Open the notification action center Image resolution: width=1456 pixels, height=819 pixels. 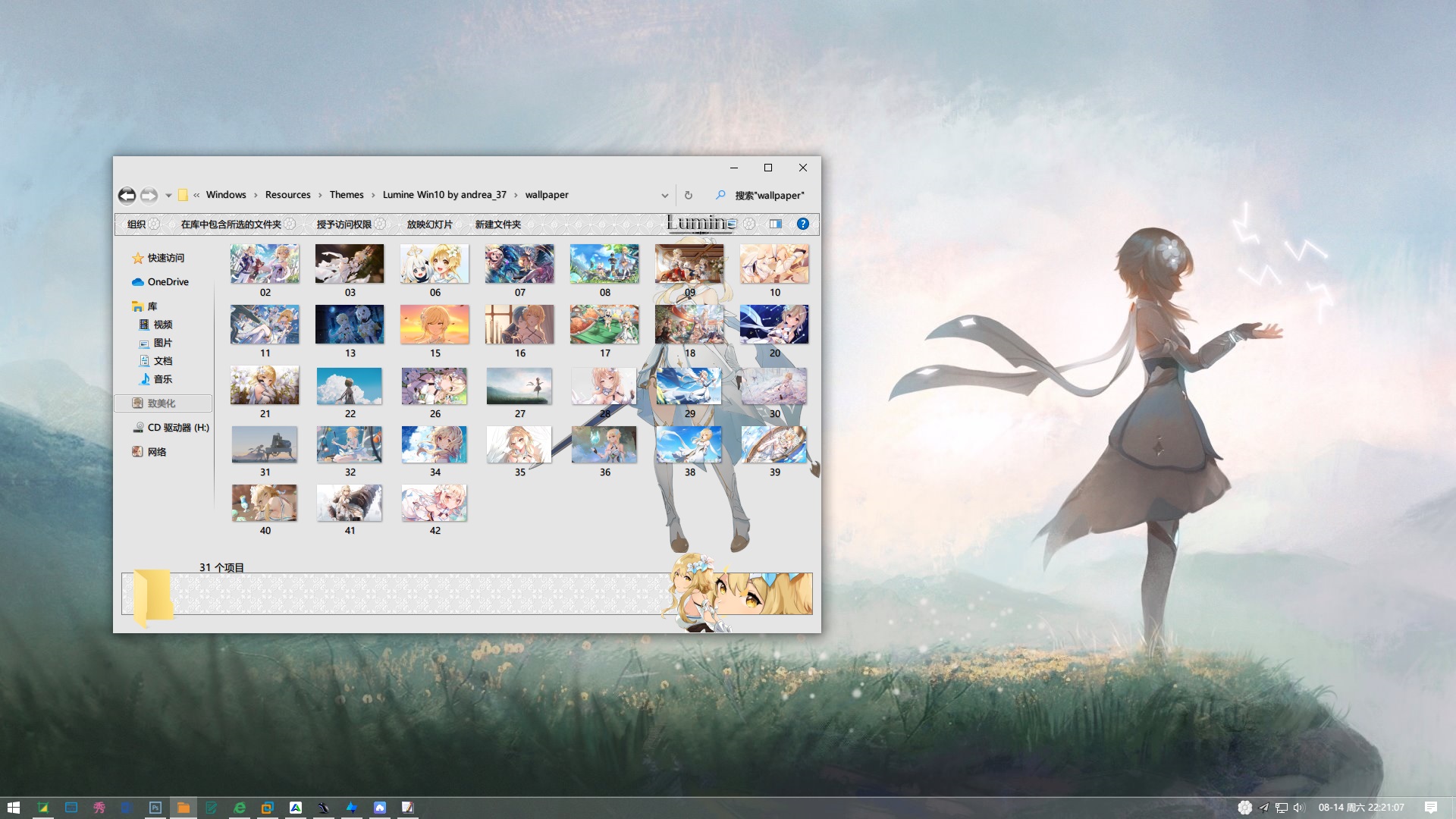(1431, 808)
